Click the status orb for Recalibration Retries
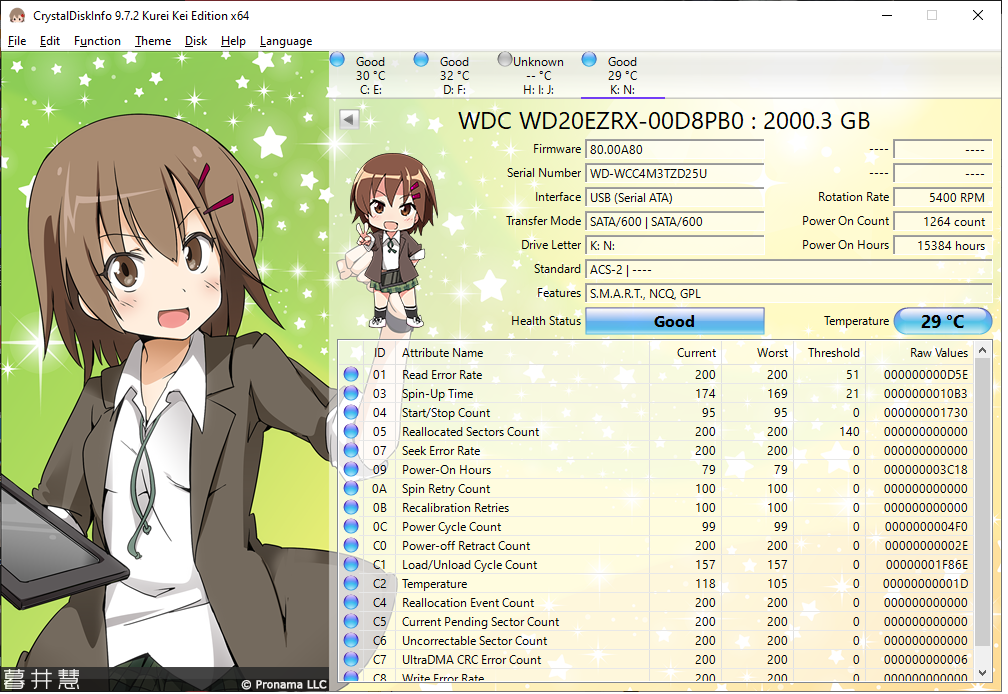This screenshot has width=1008, height=694. [x=351, y=507]
